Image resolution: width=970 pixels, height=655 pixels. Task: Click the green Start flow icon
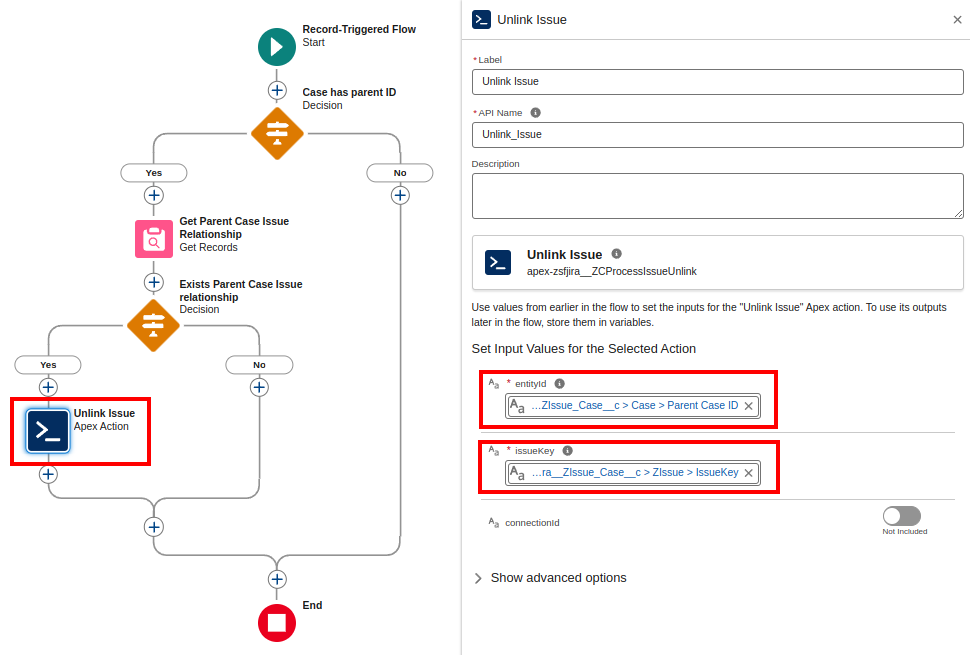[277, 47]
